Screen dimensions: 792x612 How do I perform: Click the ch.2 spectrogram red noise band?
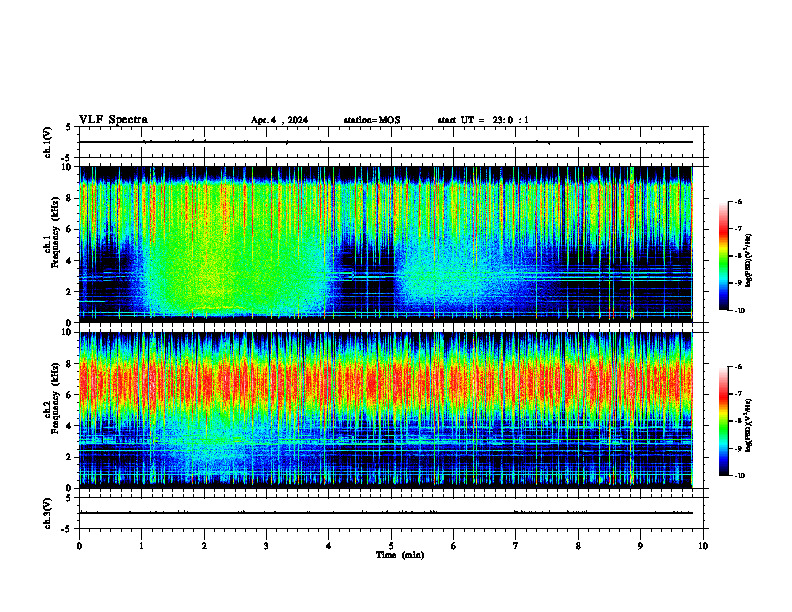[x=385, y=384]
